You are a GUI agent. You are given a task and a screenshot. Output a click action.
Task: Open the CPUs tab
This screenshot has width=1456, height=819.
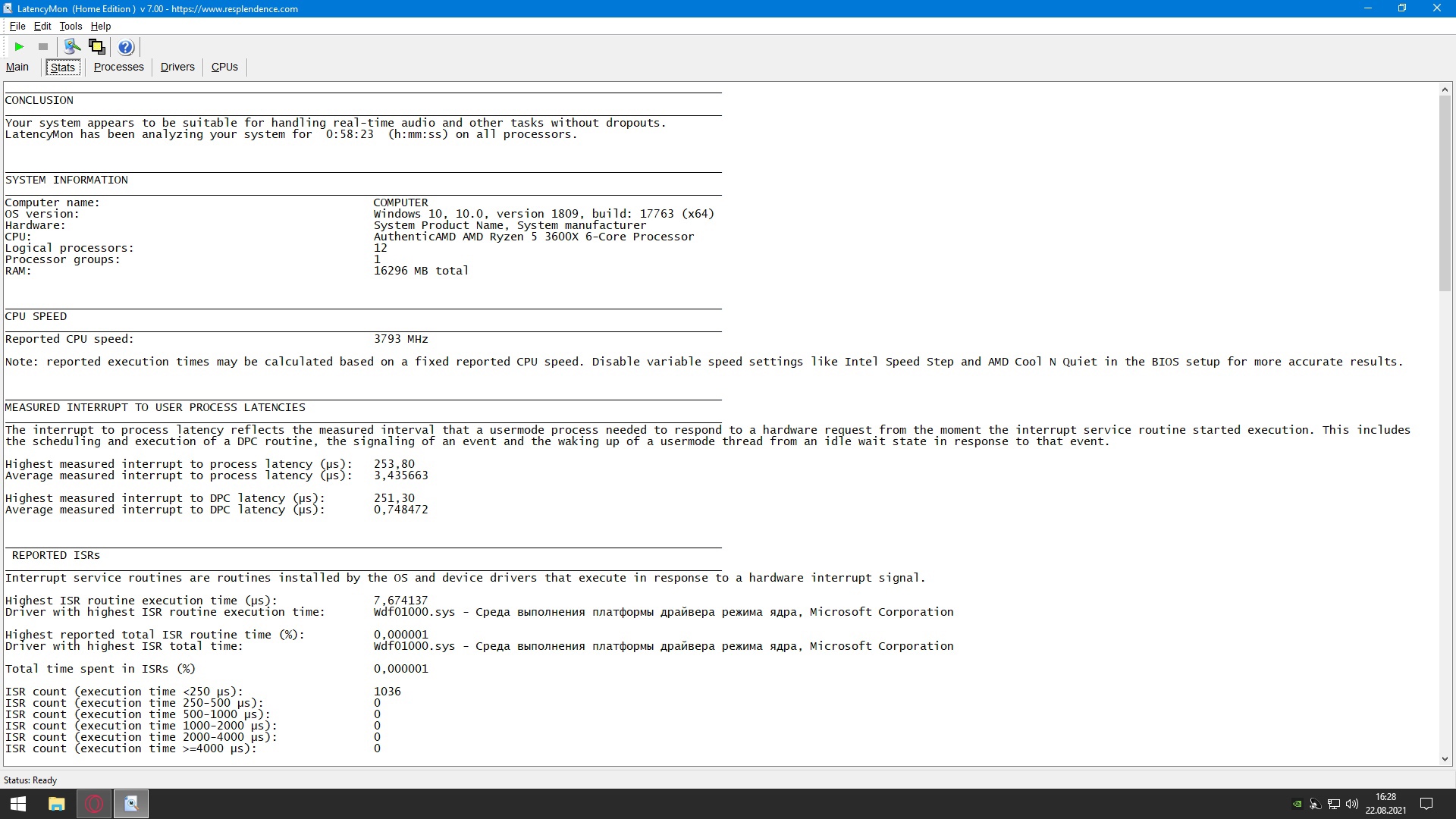pyautogui.click(x=224, y=67)
